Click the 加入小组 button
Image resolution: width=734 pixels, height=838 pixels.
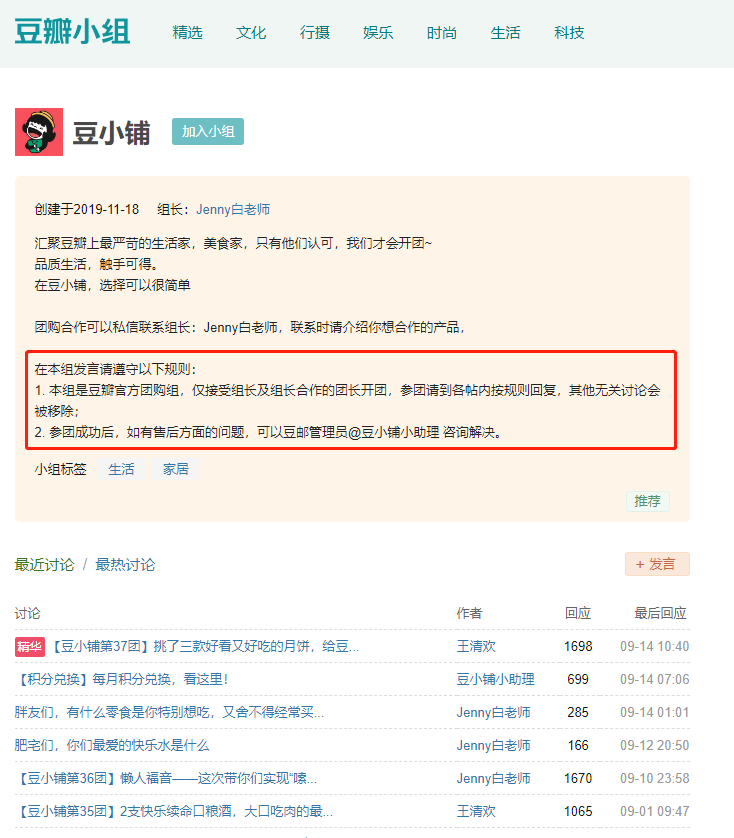click(x=208, y=131)
